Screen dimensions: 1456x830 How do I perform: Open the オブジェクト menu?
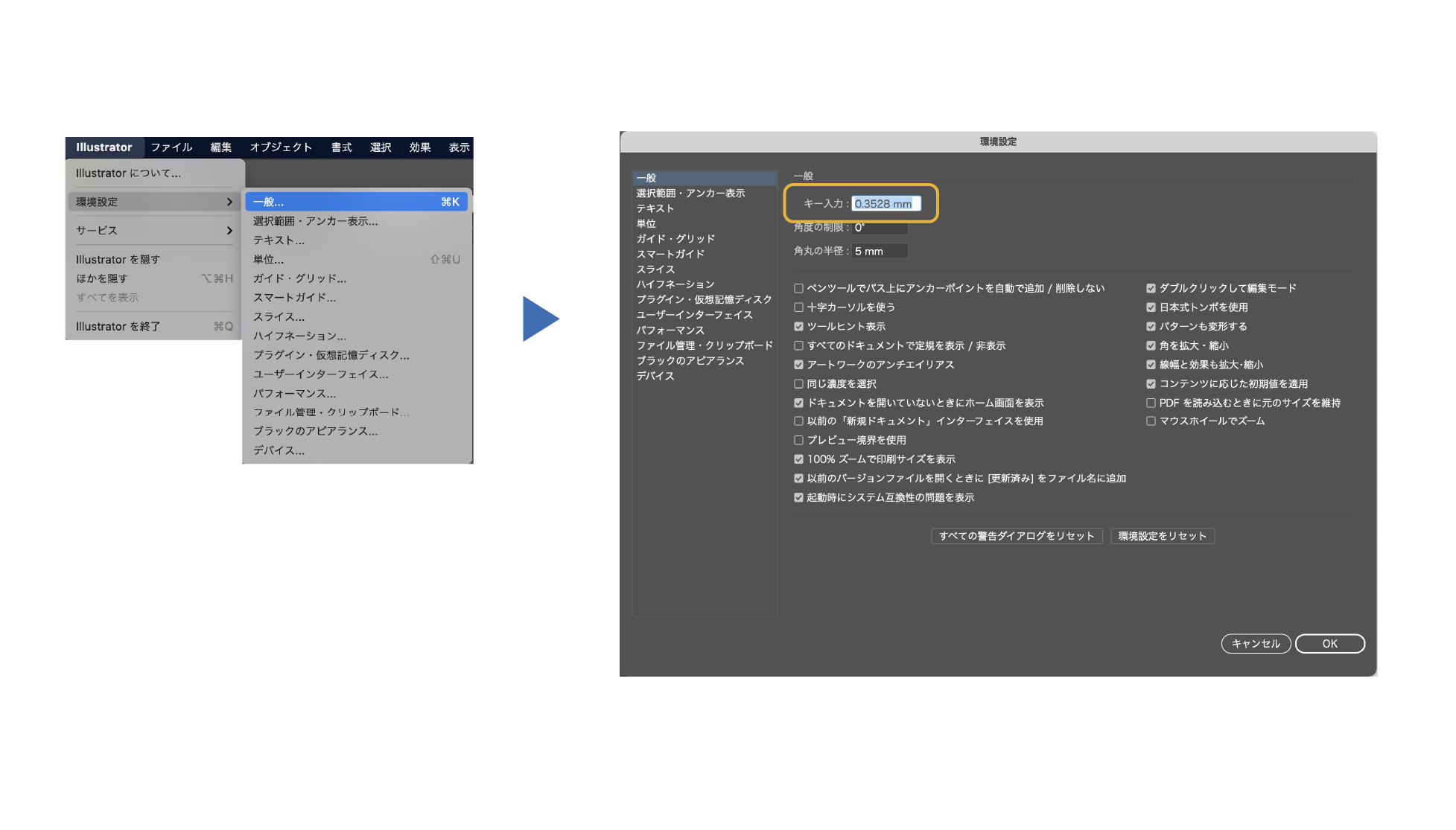point(281,147)
